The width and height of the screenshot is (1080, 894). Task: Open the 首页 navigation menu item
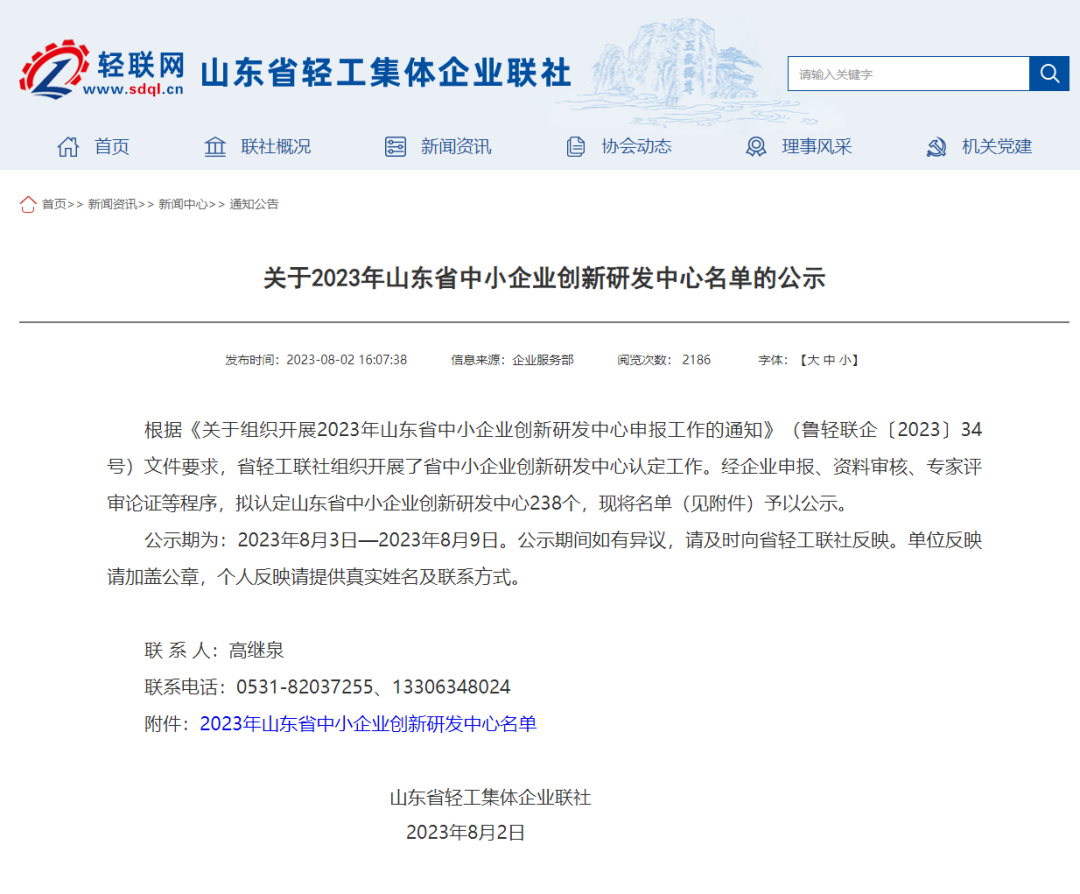pyautogui.click(x=112, y=147)
